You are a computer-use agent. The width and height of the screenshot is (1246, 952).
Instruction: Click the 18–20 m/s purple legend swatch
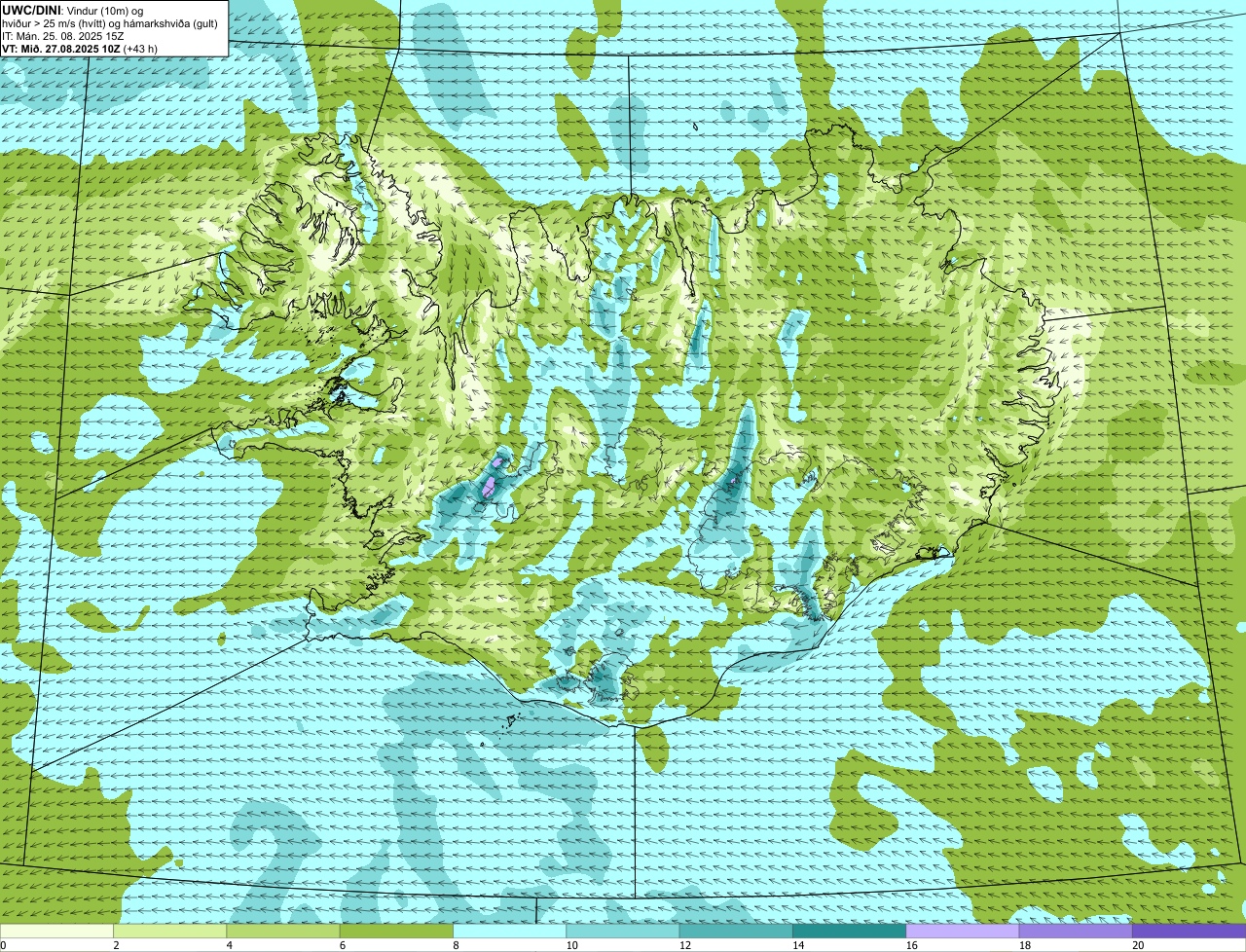[1076, 931]
